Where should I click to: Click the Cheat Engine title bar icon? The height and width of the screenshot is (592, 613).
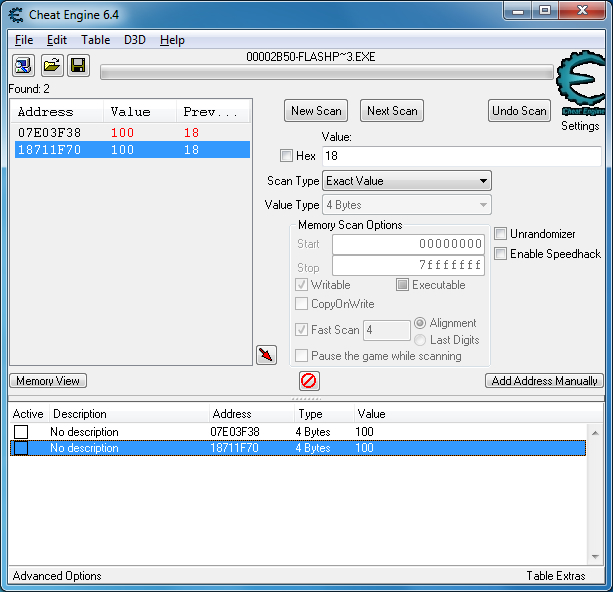pyautogui.click(x=16, y=14)
